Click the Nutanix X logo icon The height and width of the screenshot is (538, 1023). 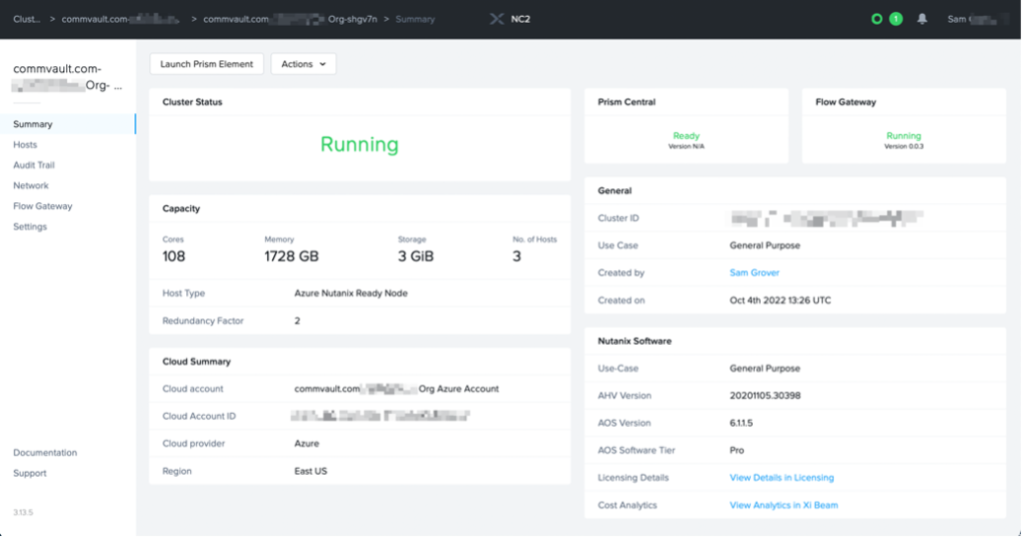496,19
